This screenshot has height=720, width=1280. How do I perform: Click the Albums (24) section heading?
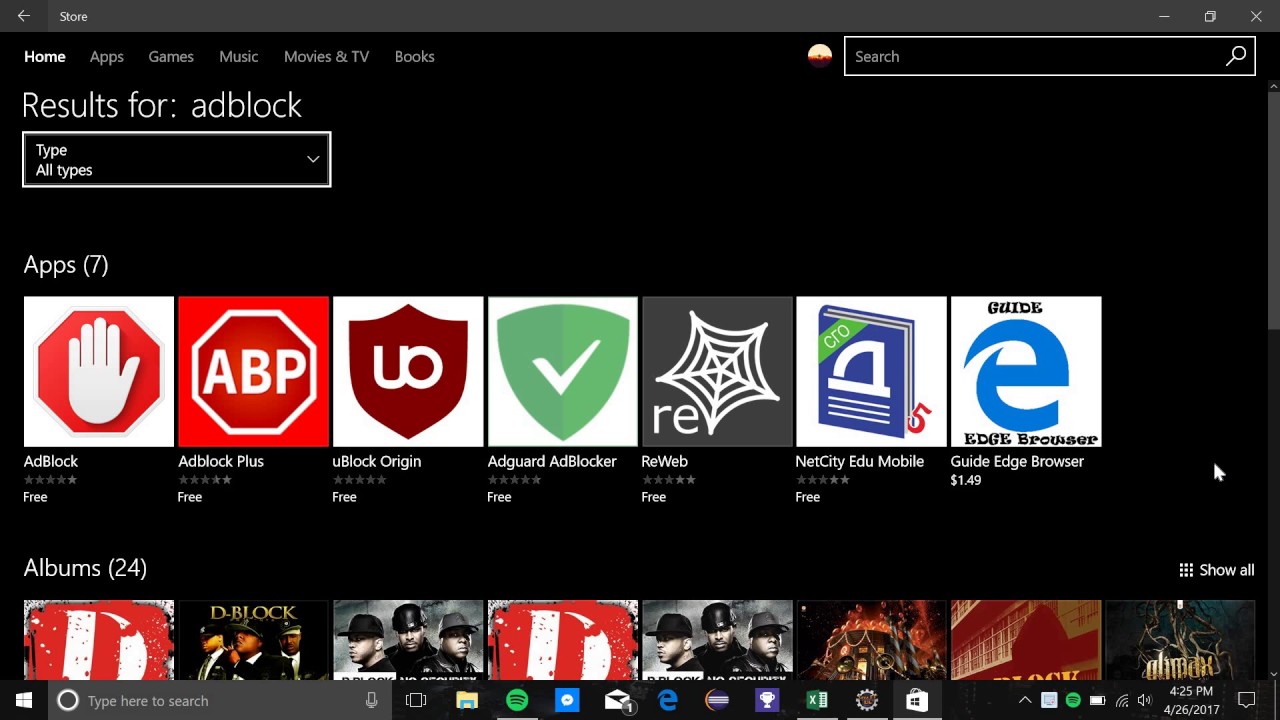[x=85, y=568]
